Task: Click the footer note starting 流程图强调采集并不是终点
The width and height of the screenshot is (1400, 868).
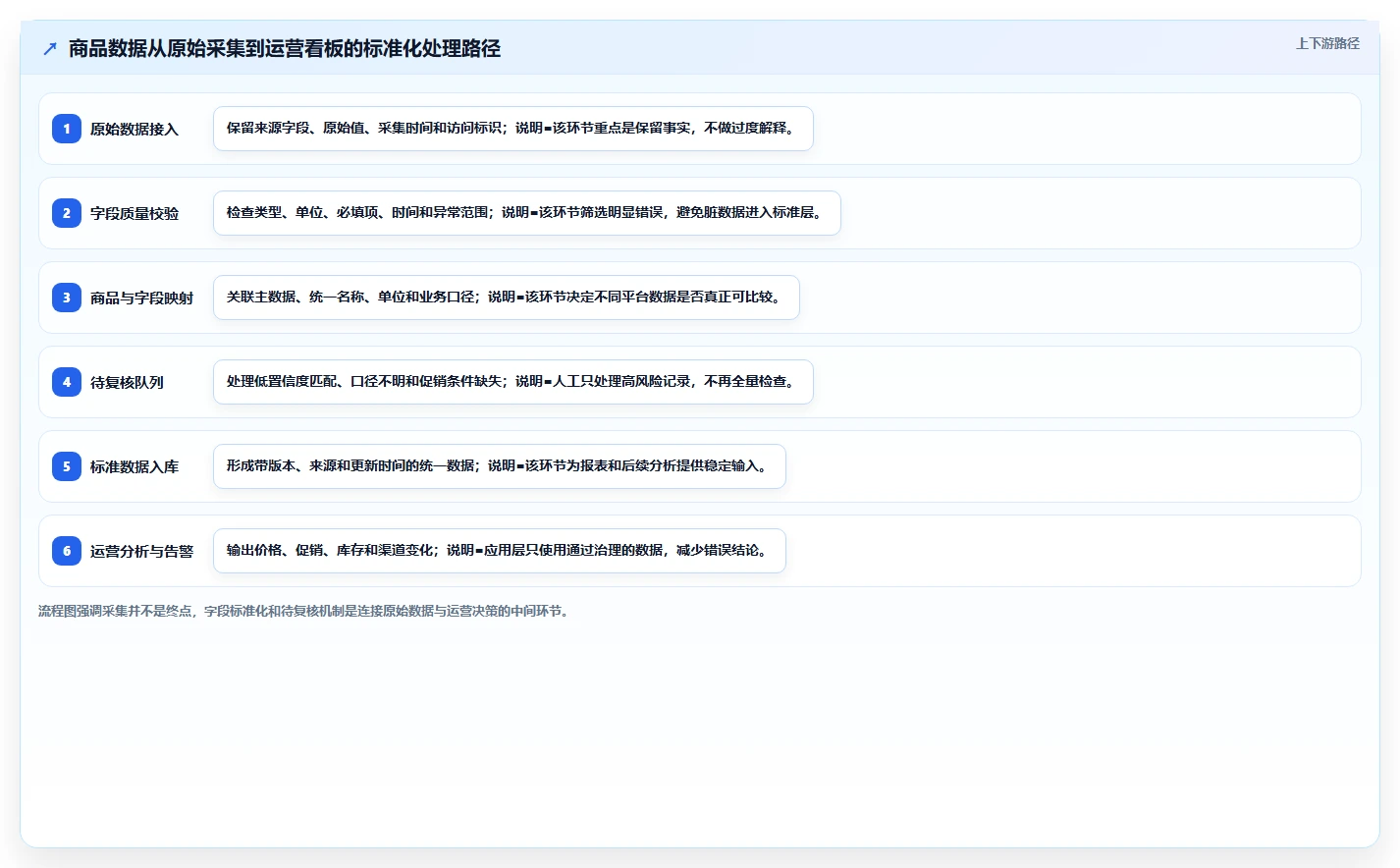Action: (x=305, y=611)
